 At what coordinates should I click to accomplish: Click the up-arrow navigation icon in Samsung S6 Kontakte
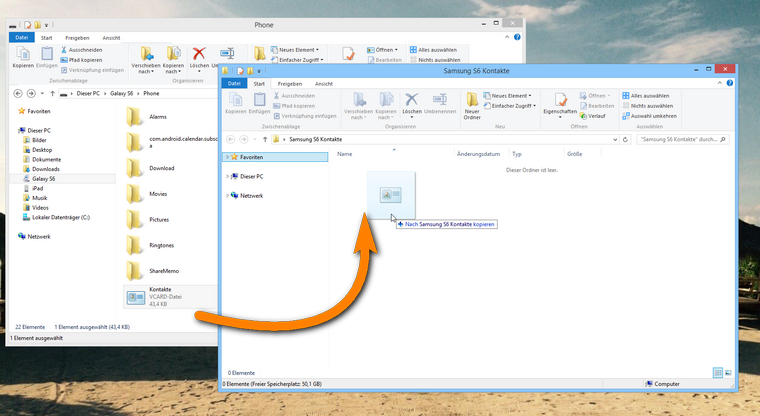[x=265, y=139]
